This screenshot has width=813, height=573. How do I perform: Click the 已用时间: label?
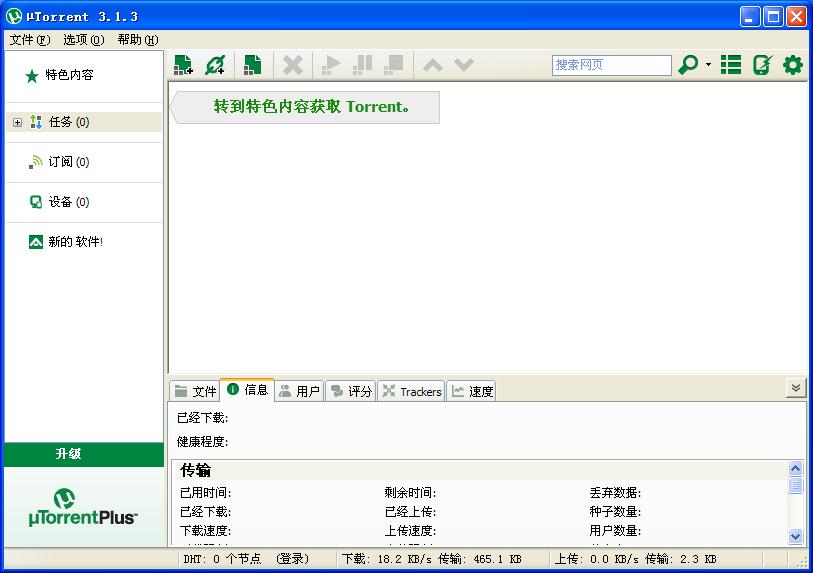click(205, 493)
